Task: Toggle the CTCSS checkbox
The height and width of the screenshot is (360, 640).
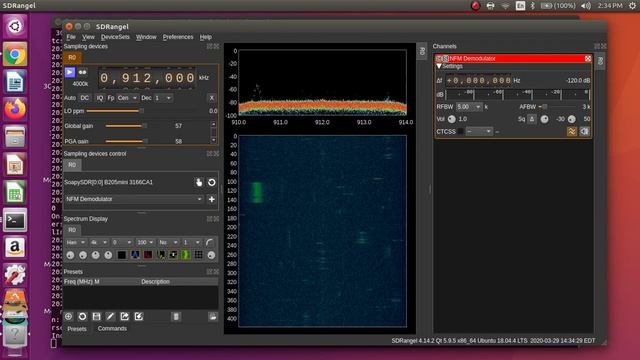Action: point(460,131)
